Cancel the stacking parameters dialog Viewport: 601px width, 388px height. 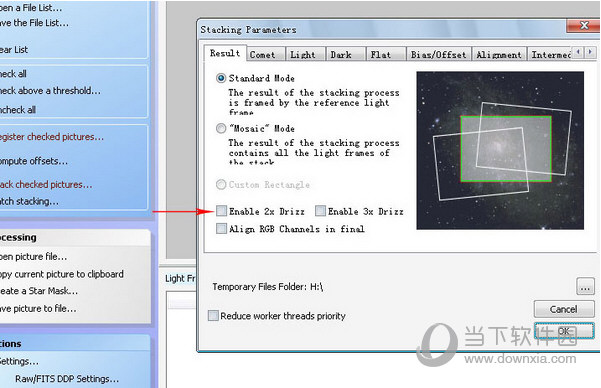[564, 309]
